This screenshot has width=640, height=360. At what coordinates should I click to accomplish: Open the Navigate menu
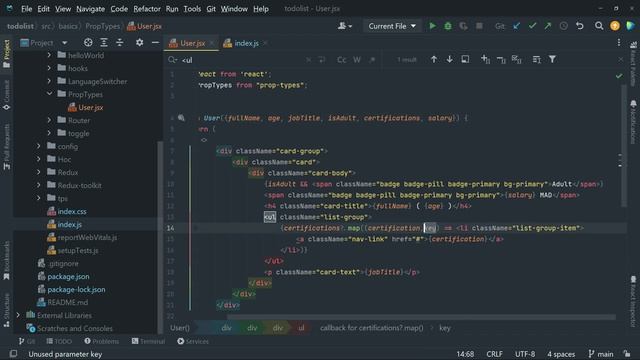[90, 9]
